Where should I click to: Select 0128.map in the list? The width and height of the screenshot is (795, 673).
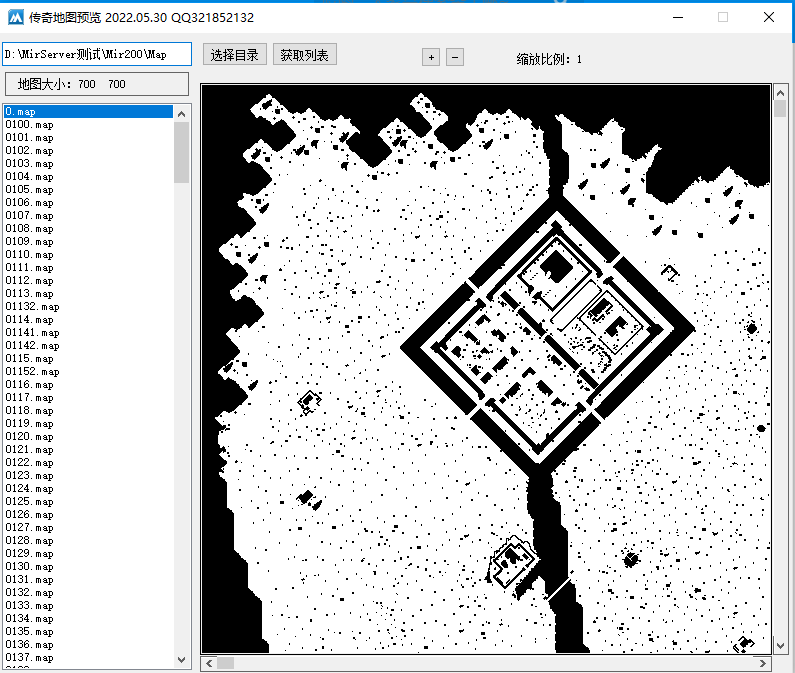88,541
